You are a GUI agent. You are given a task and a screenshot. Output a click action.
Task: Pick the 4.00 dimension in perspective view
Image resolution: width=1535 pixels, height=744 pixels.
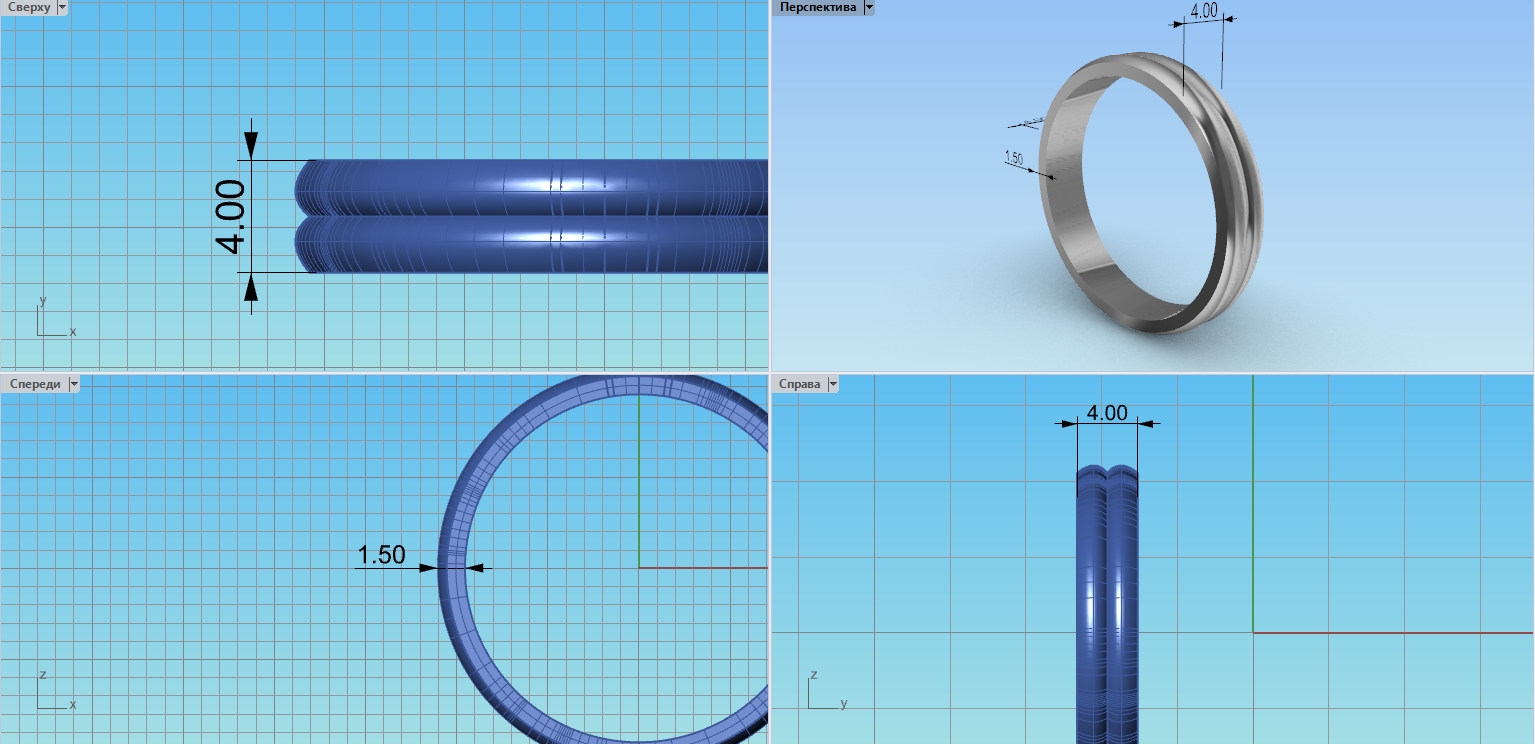pyautogui.click(x=1203, y=12)
